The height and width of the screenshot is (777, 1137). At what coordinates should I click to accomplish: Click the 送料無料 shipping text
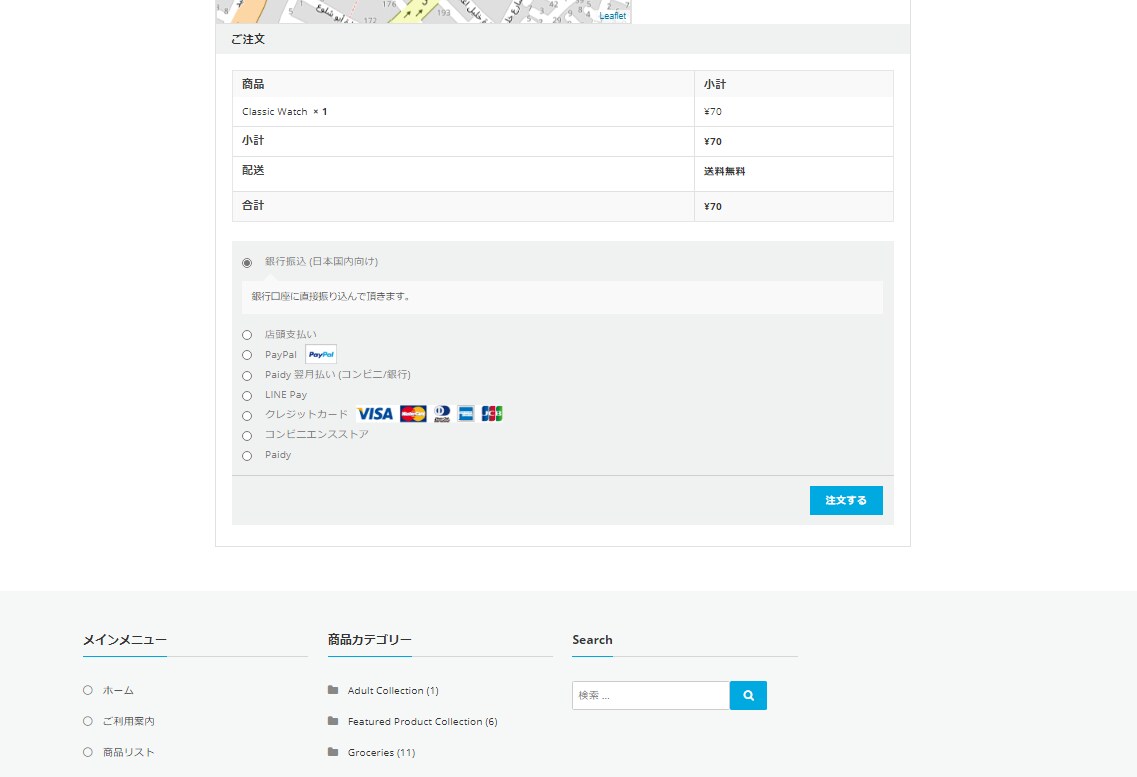(x=724, y=172)
